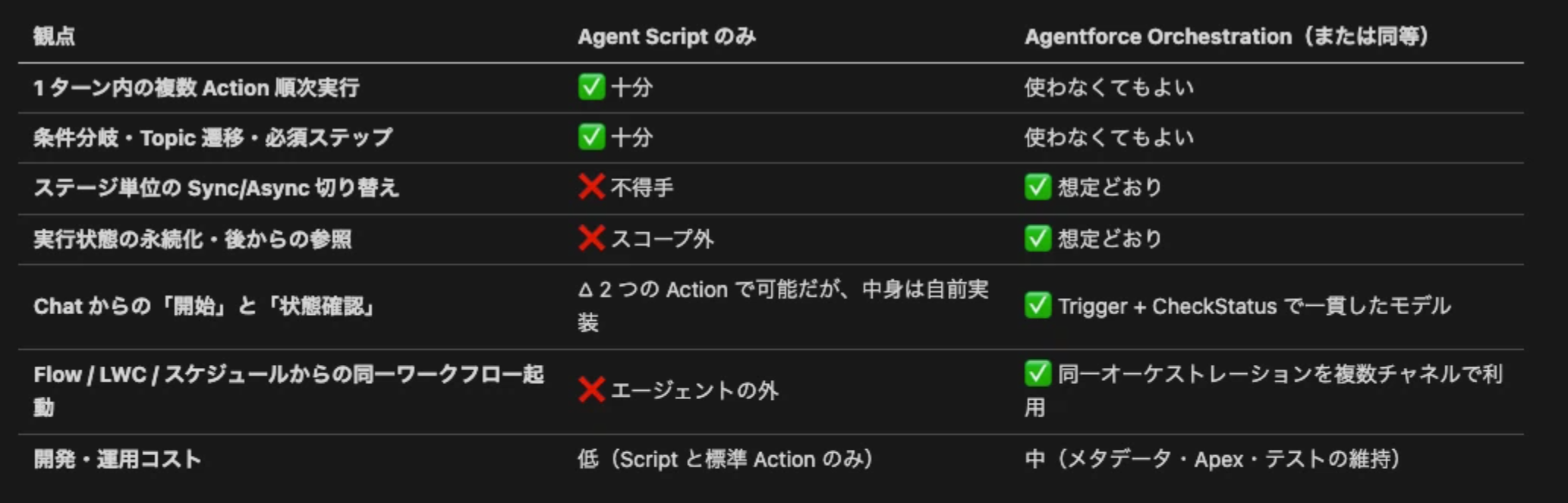Click the green checkmark in the Sync/Async row

1037,187
